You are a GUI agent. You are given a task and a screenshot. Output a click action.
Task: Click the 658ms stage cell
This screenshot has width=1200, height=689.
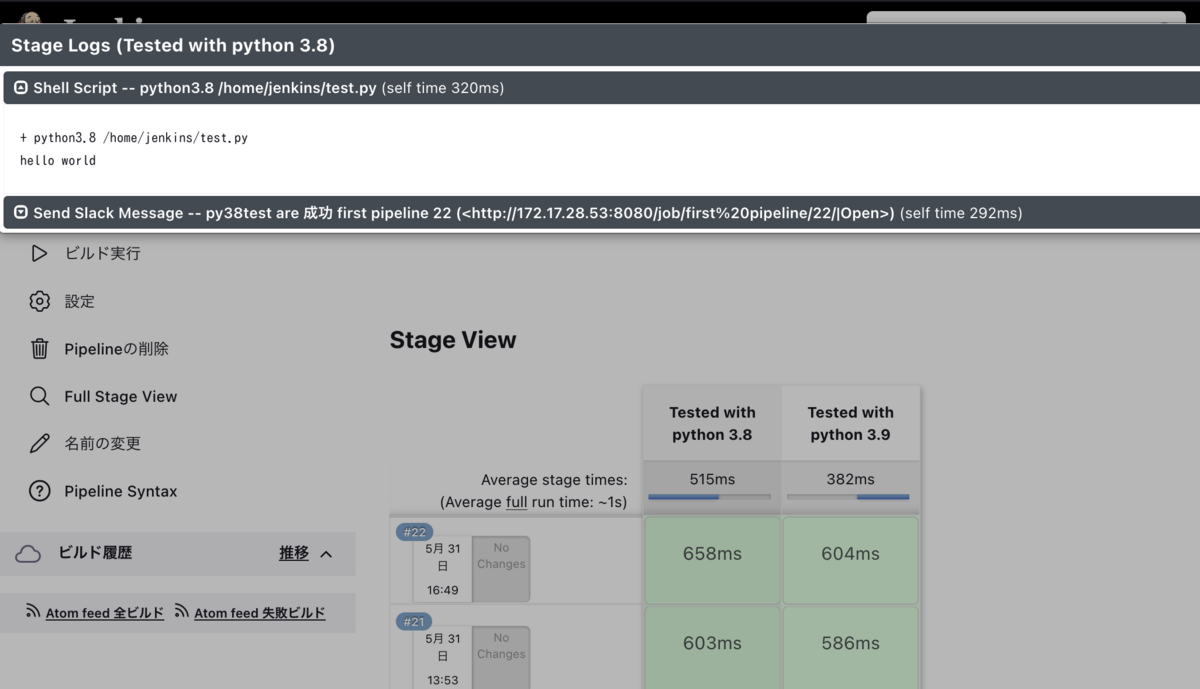coord(712,560)
